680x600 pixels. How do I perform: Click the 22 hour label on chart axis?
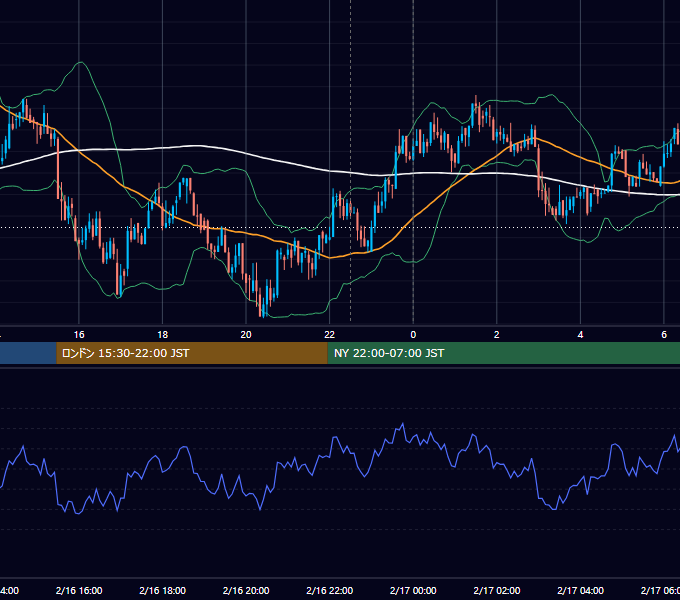coord(330,335)
